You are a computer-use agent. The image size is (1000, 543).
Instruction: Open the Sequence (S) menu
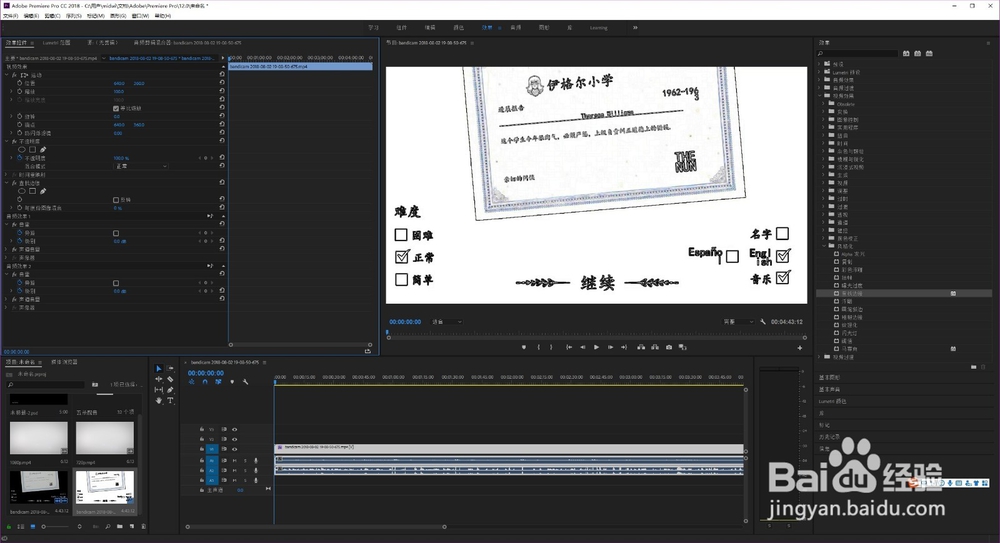click(x=73, y=15)
